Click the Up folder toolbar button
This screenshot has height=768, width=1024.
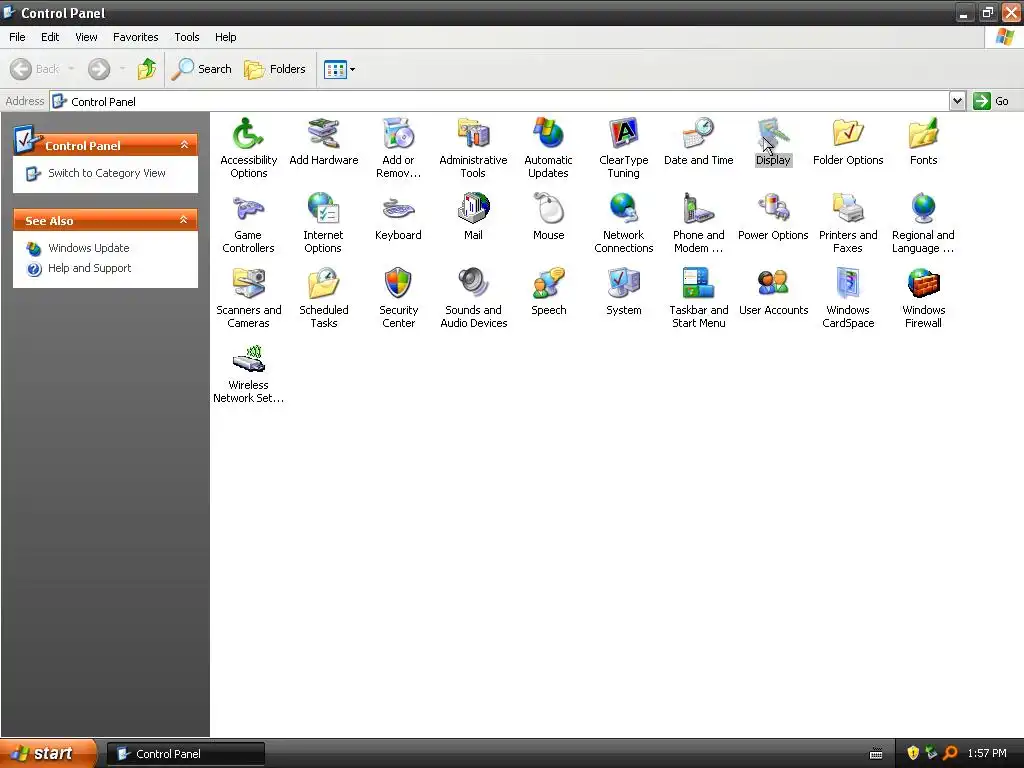pyautogui.click(x=146, y=69)
